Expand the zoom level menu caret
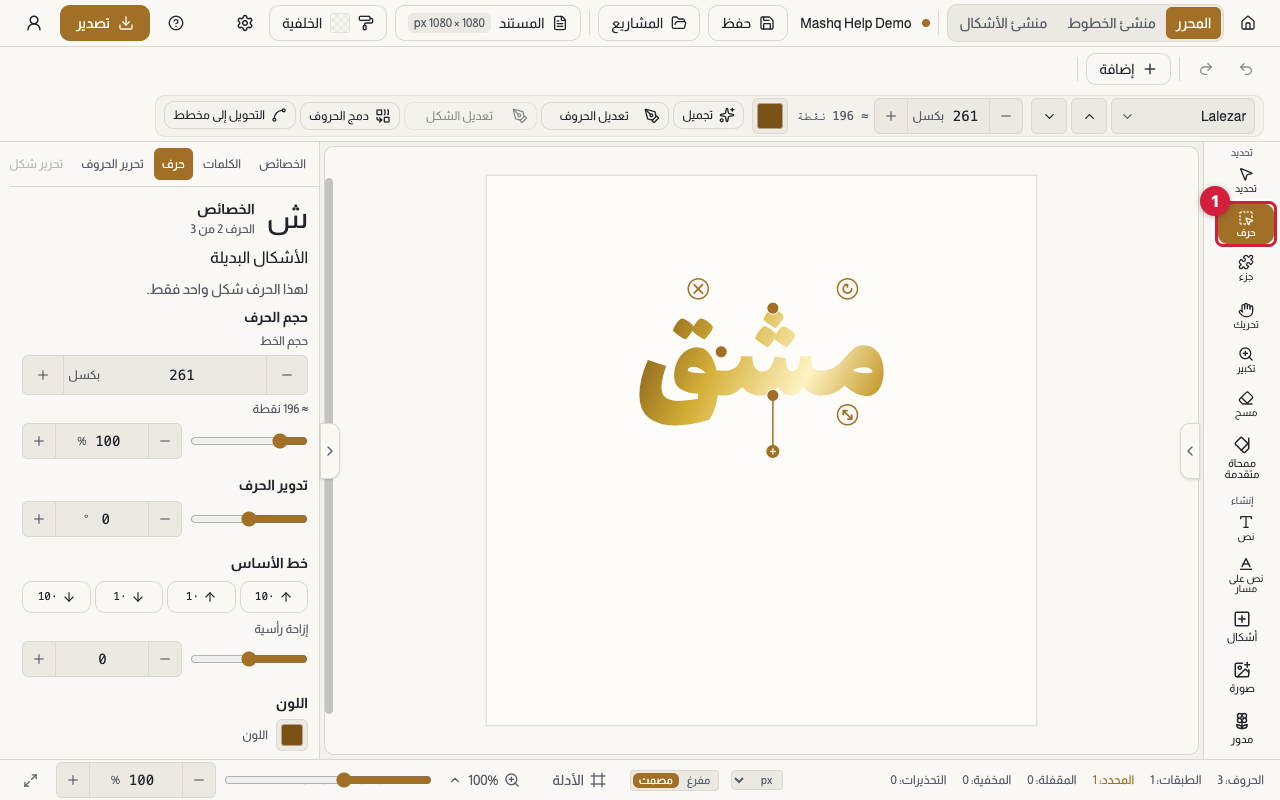Viewport: 1280px width, 800px height. pyautogui.click(x=456, y=780)
